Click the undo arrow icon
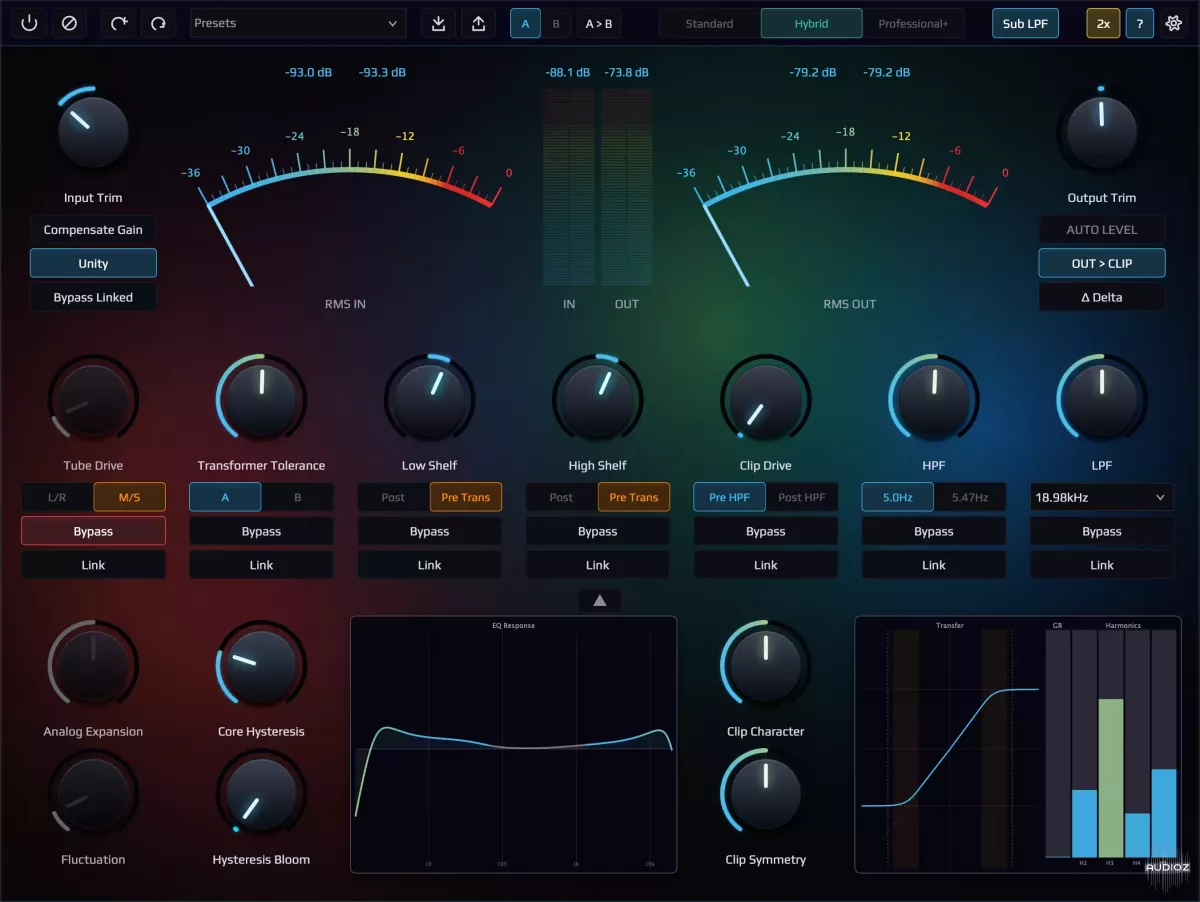The width and height of the screenshot is (1200, 902). 119,23
